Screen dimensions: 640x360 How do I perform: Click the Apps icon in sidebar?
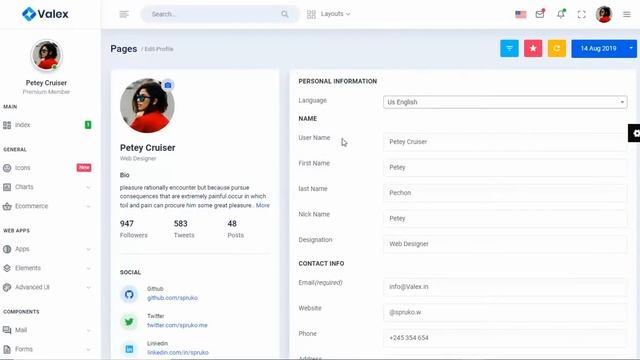click(7, 249)
